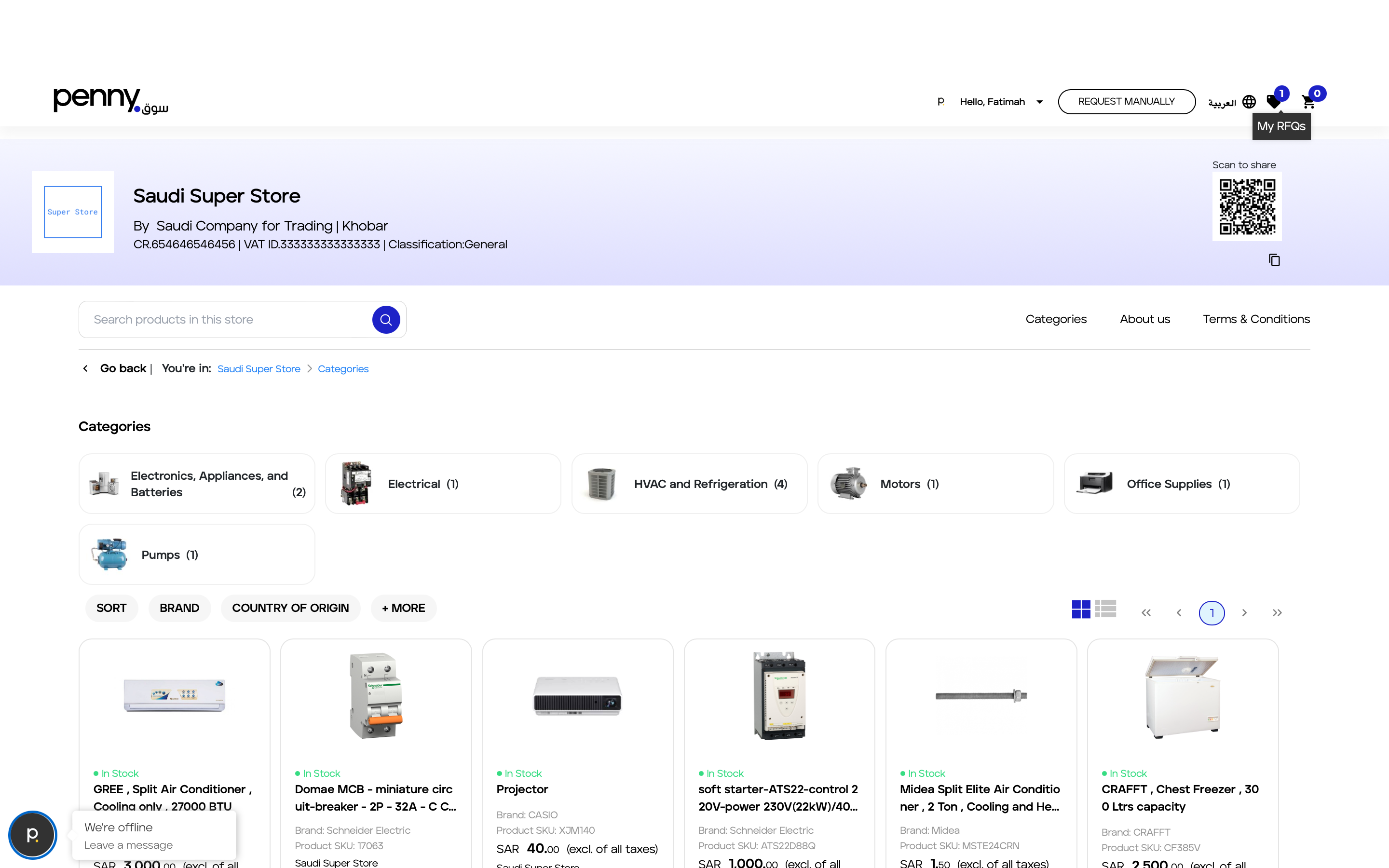This screenshot has width=1389, height=868.
Task: Go to next page chevron
Action: tap(1244, 613)
